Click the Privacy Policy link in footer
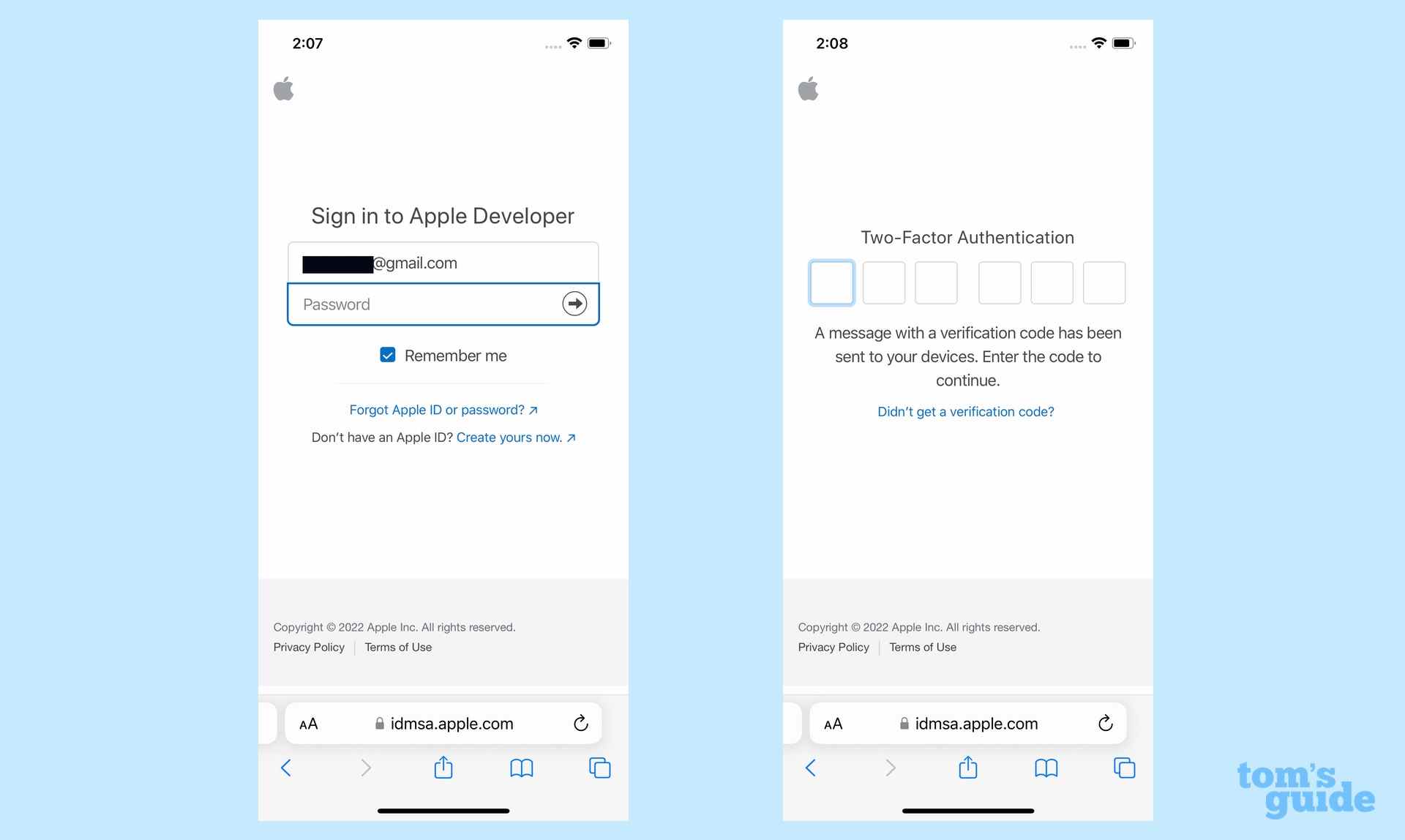Screen dimensions: 1405x840 [308, 647]
